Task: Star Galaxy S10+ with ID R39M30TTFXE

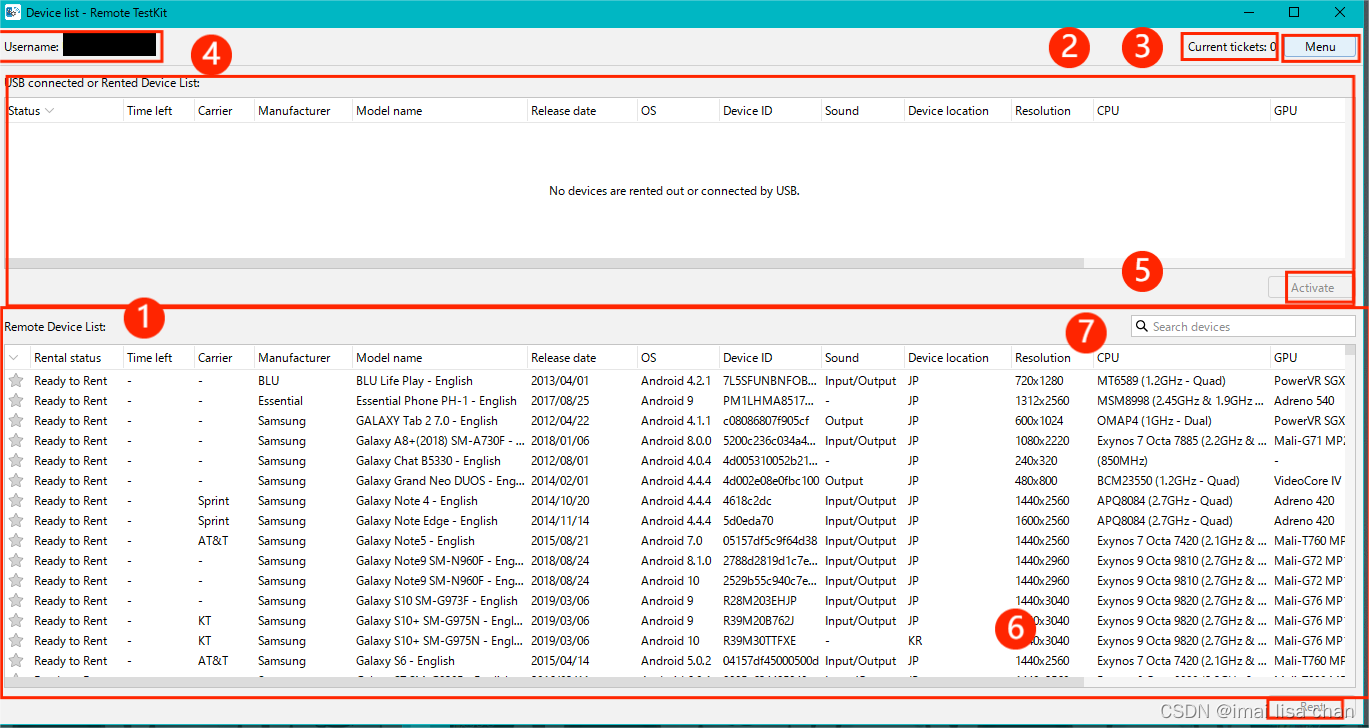Action: pyautogui.click(x=16, y=640)
